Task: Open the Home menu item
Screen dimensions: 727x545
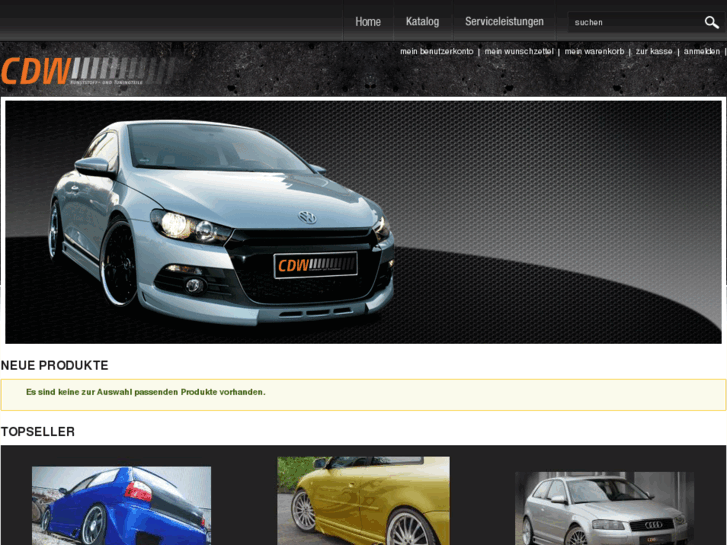Action: [368, 21]
